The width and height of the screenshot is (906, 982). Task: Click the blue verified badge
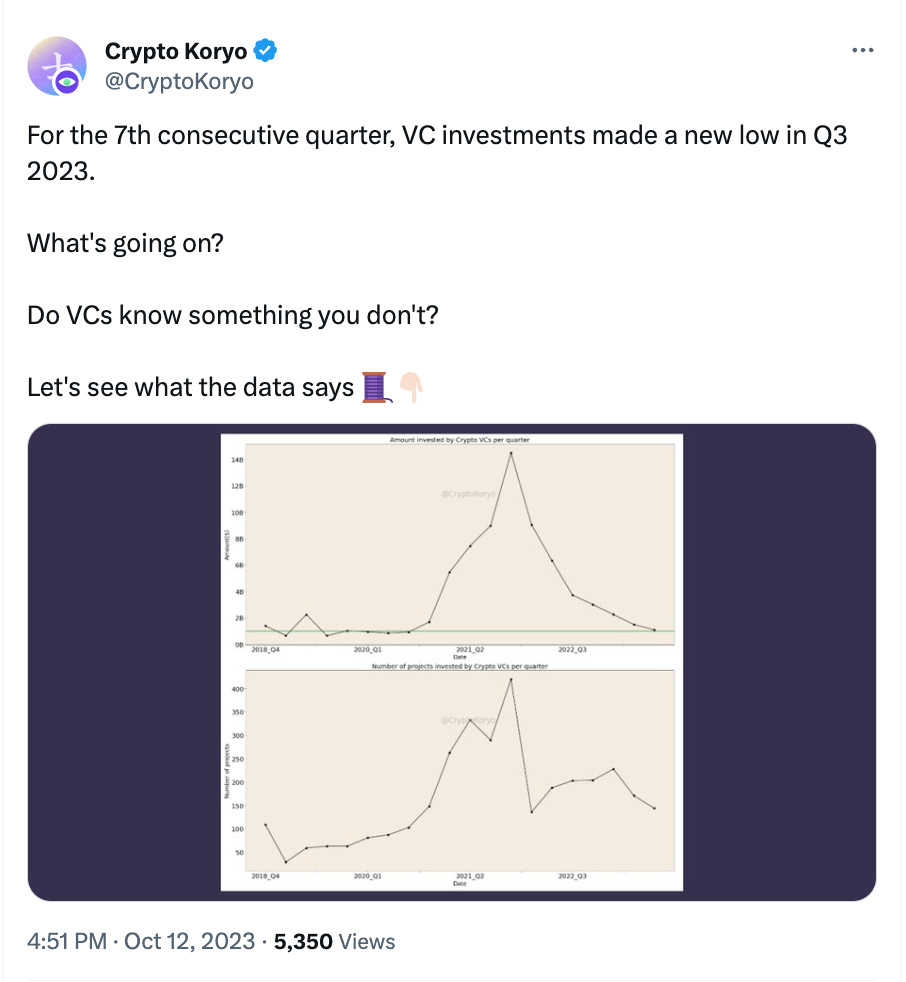tap(265, 51)
